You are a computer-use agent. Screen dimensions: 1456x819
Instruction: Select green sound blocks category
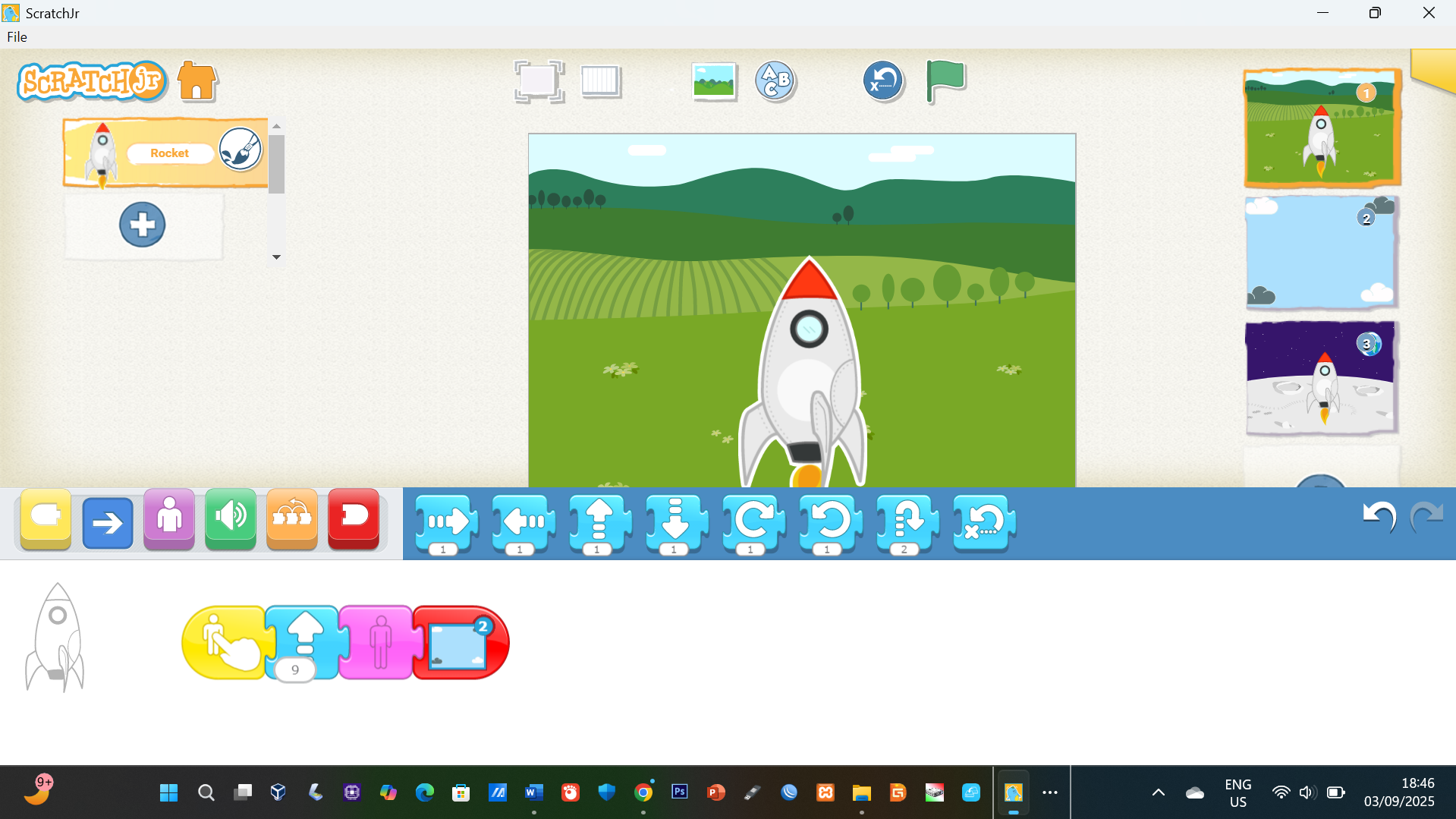coord(231,520)
